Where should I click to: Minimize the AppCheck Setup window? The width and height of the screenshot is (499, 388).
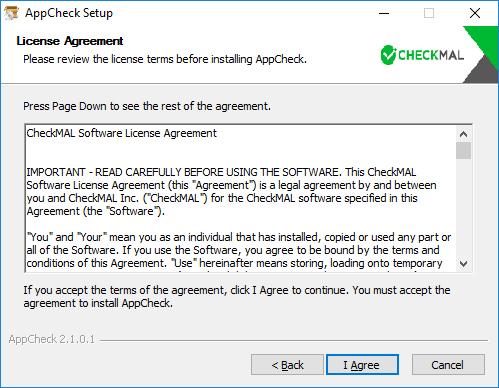(x=384, y=13)
